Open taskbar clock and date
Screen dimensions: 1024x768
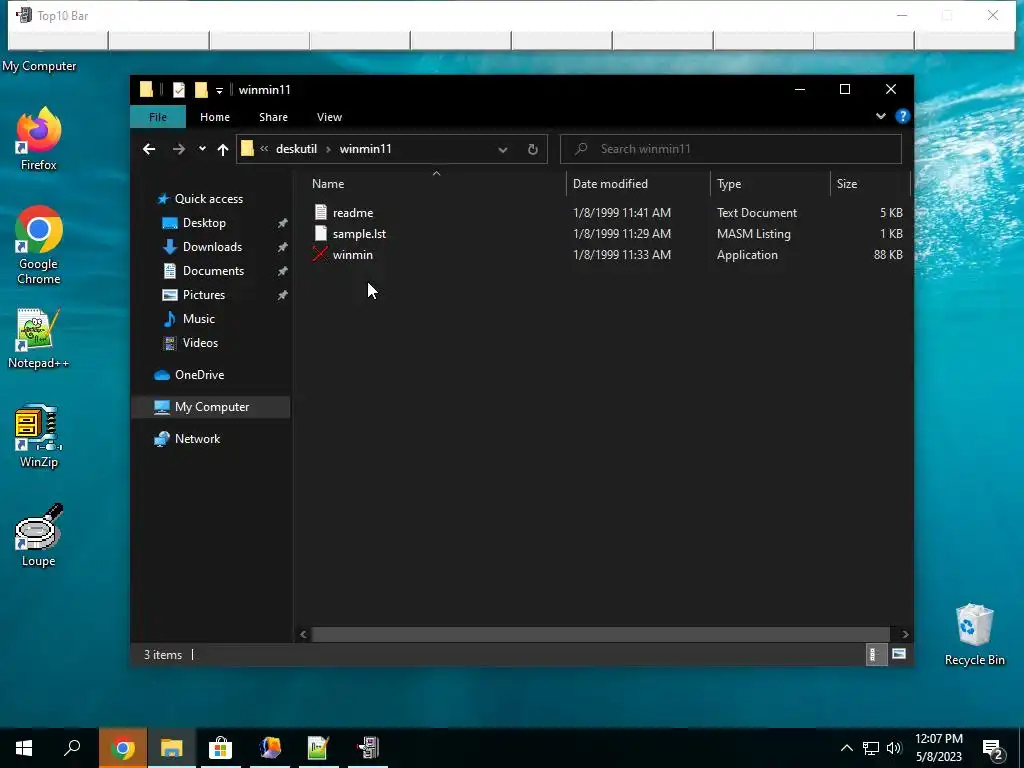click(938, 748)
